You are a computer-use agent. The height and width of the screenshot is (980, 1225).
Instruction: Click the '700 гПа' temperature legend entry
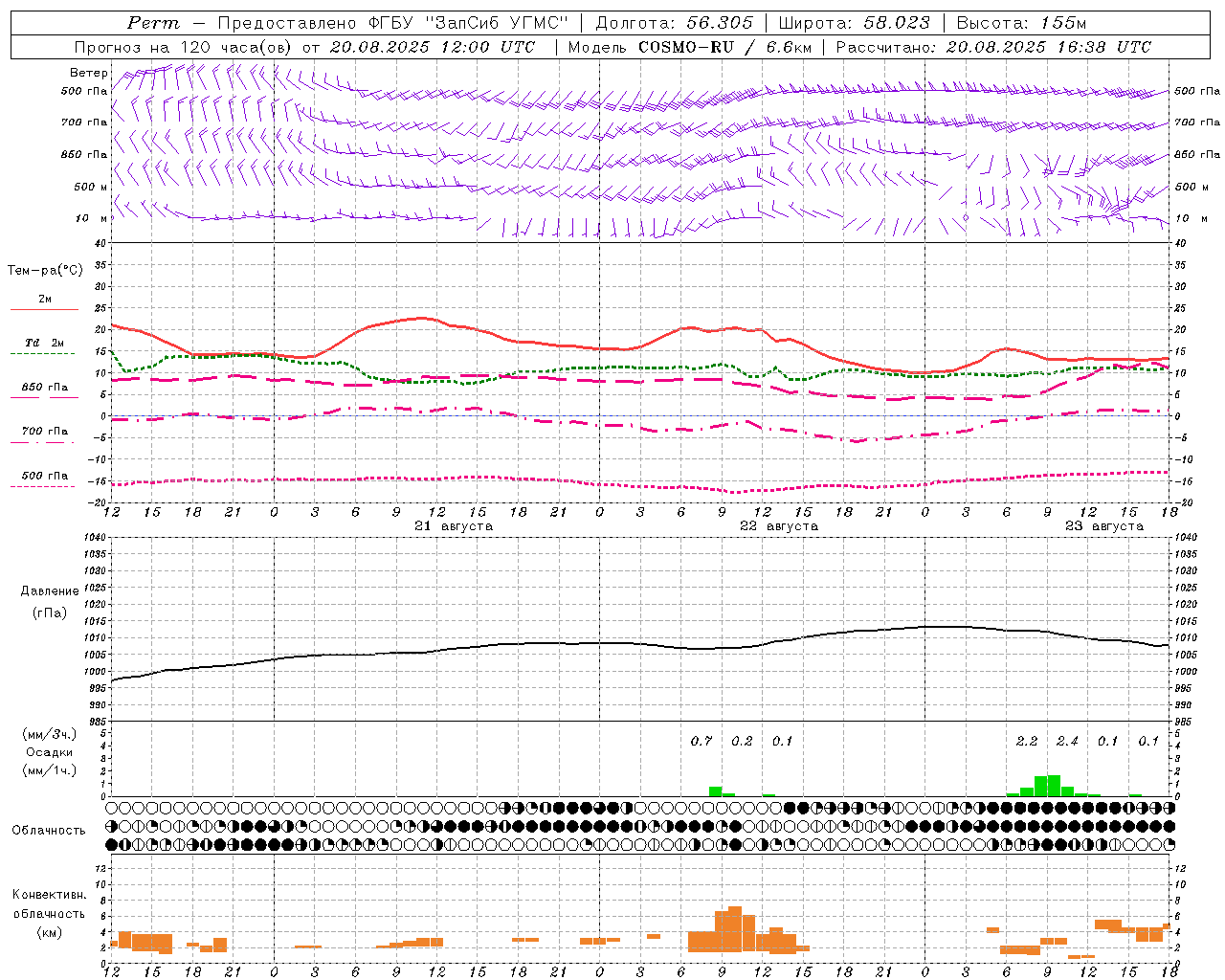(44, 431)
